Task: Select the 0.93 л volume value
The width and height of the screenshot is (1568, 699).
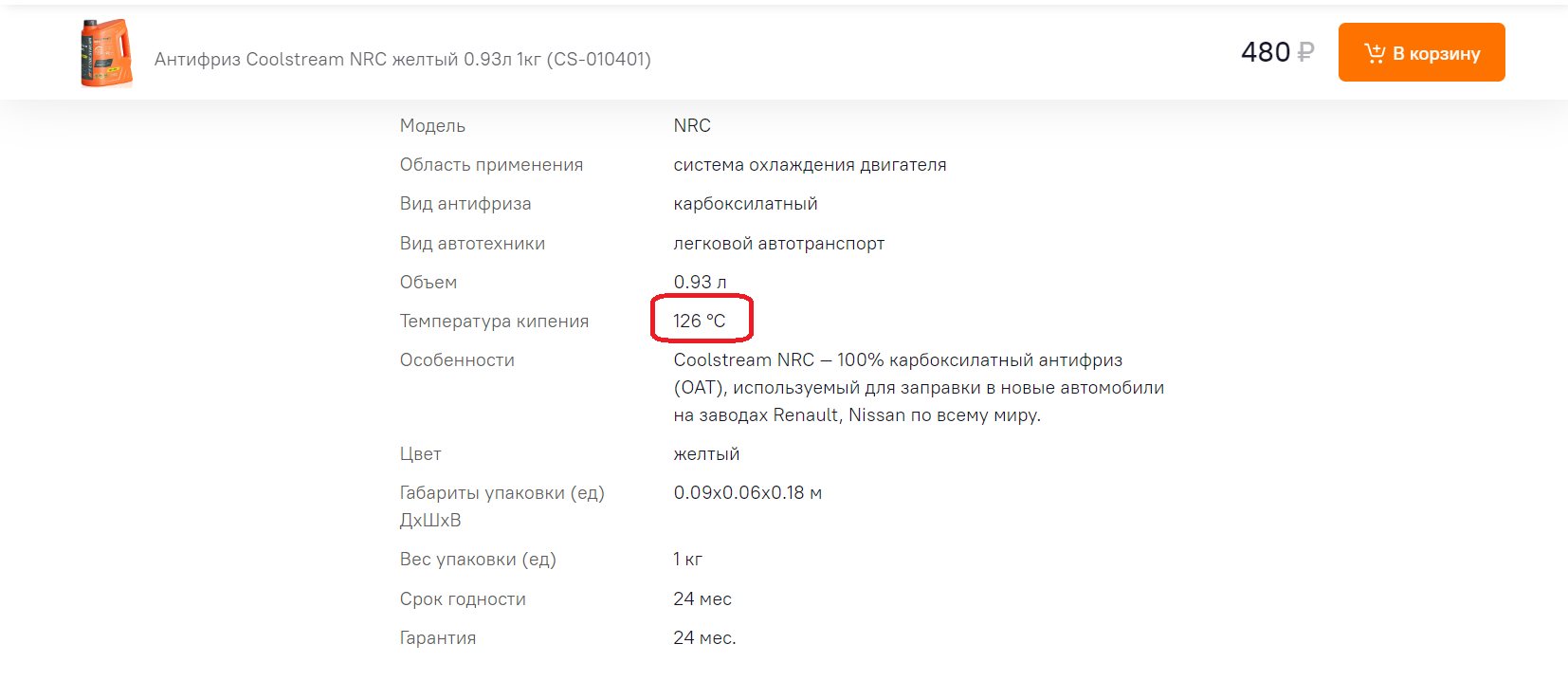Action: (700, 282)
